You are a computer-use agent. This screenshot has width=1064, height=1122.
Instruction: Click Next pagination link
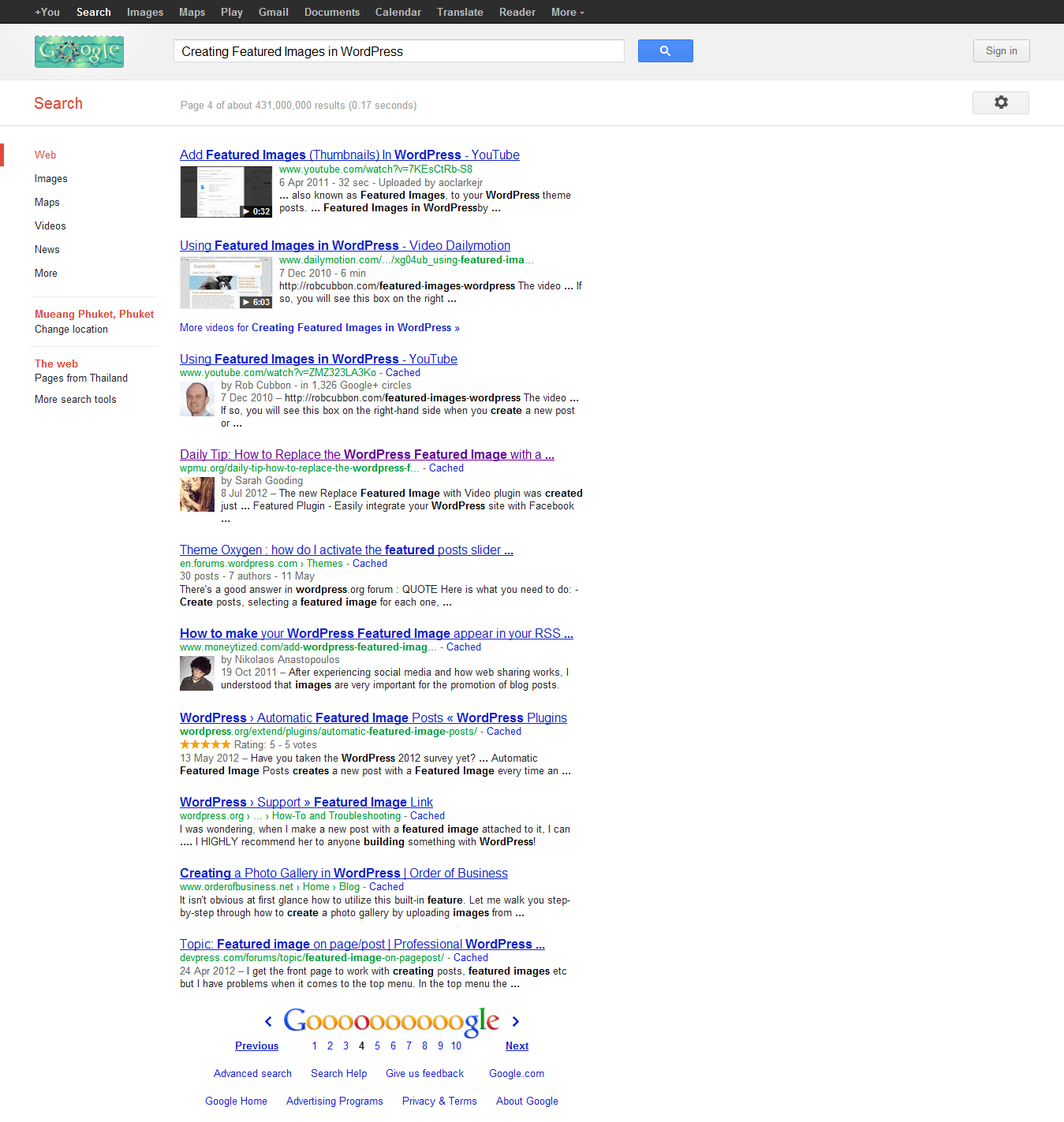coord(517,1046)
